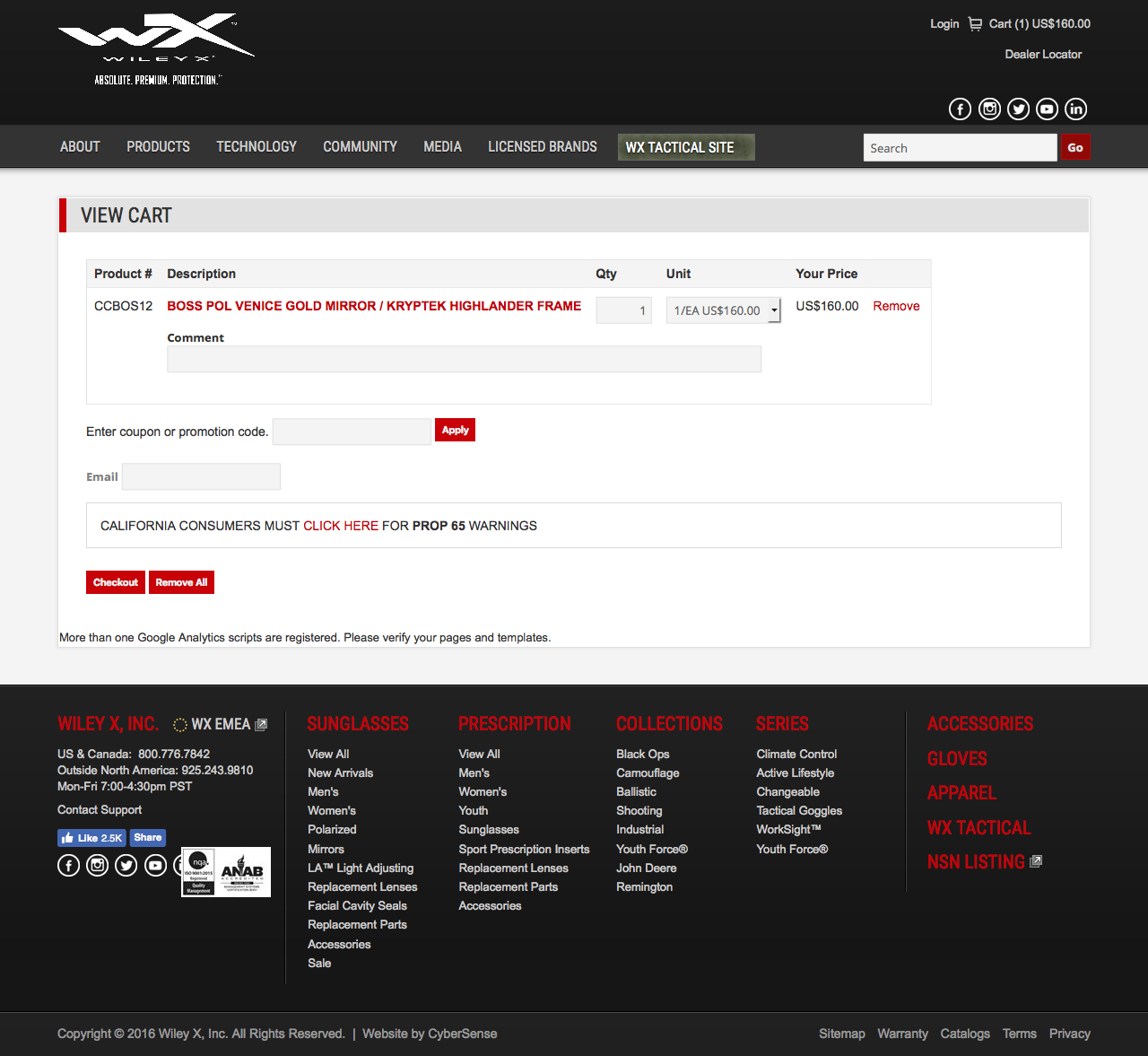Open Twitter icon in footer
The image size is (1148, 1056).
[x=126, y=866]
